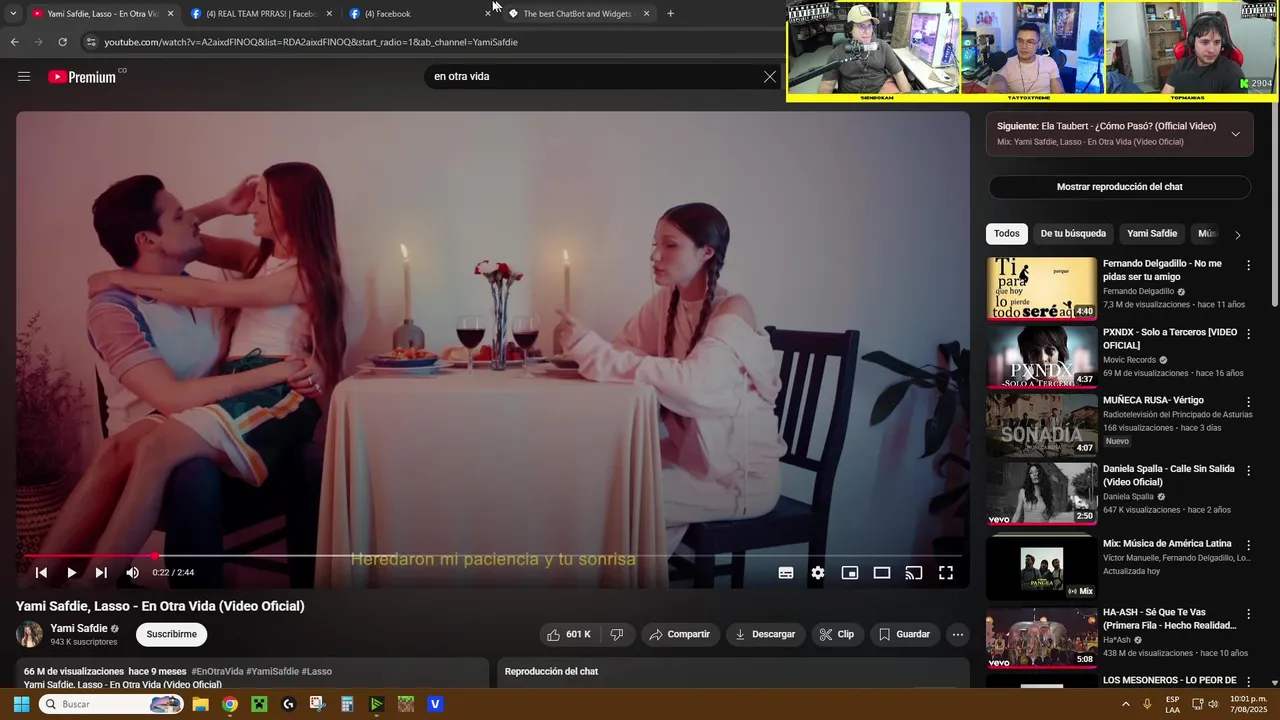Viewport: 1280px width, 720px height.
Task: Reload the current page
Action: click(x=62, y=42)
